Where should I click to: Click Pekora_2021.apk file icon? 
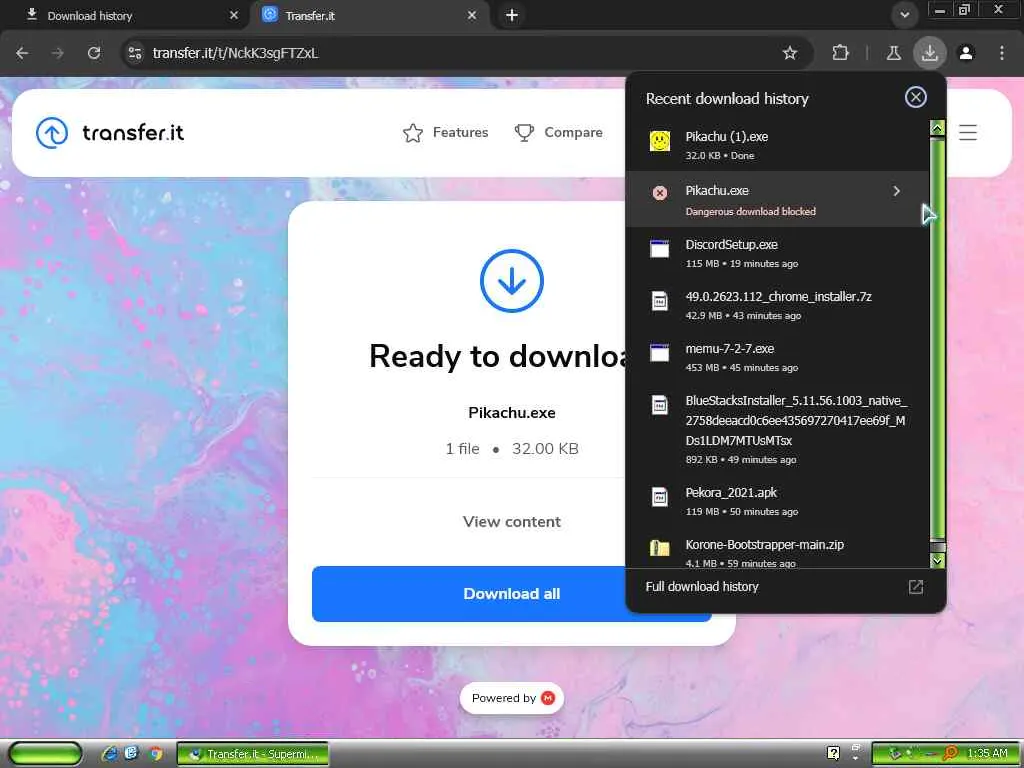tap(660, 497)
